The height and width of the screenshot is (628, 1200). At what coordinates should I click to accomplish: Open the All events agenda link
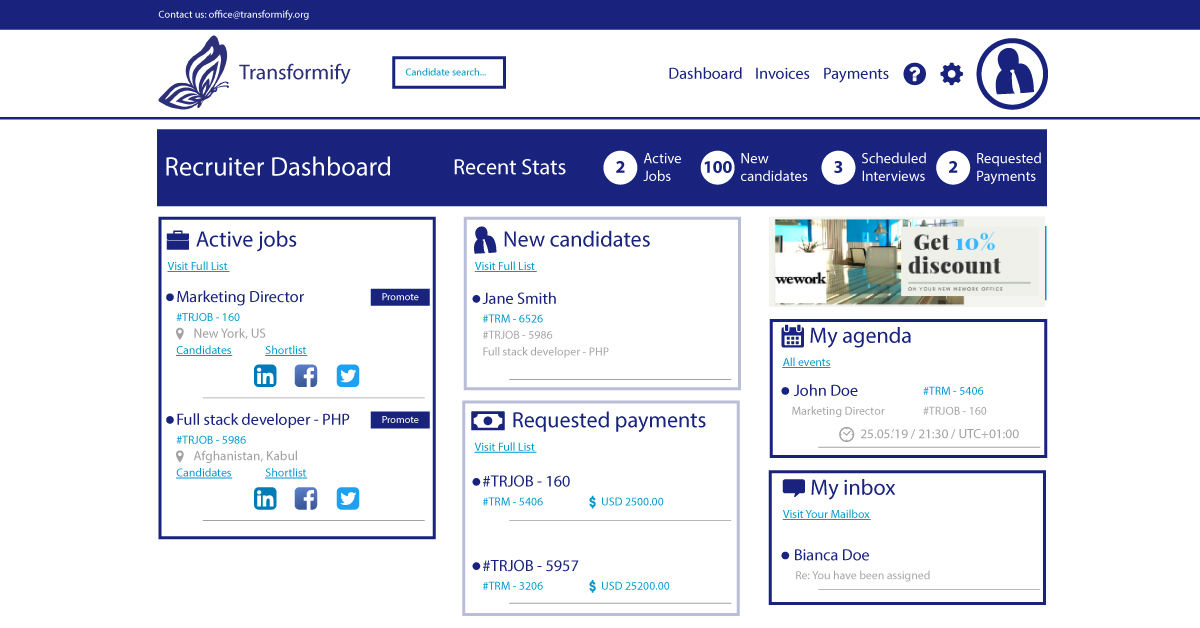tap(806, 362)
